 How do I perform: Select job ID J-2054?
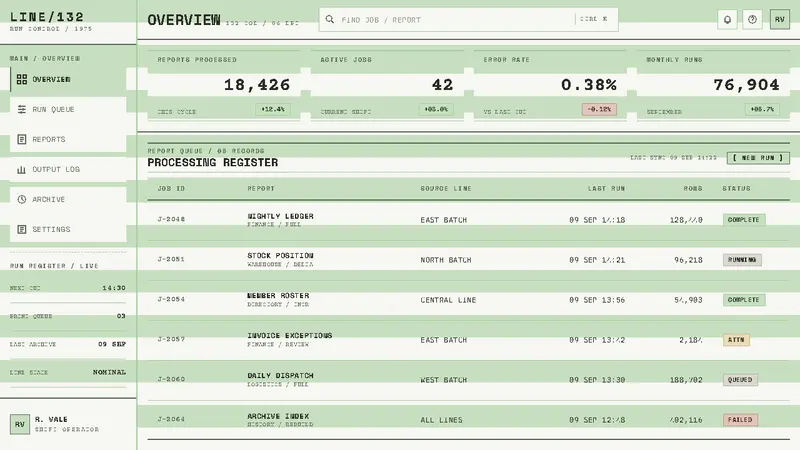171,299
